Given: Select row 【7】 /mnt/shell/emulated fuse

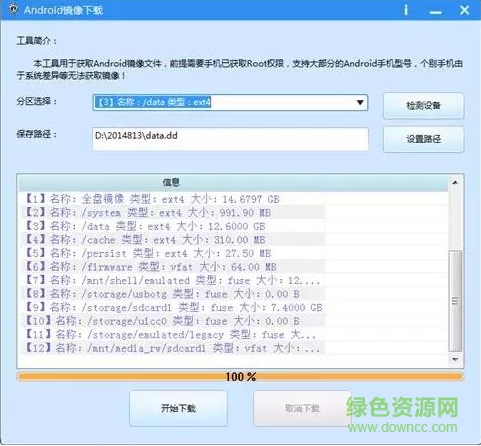Looking at the screenshot, I should (172, 280).
